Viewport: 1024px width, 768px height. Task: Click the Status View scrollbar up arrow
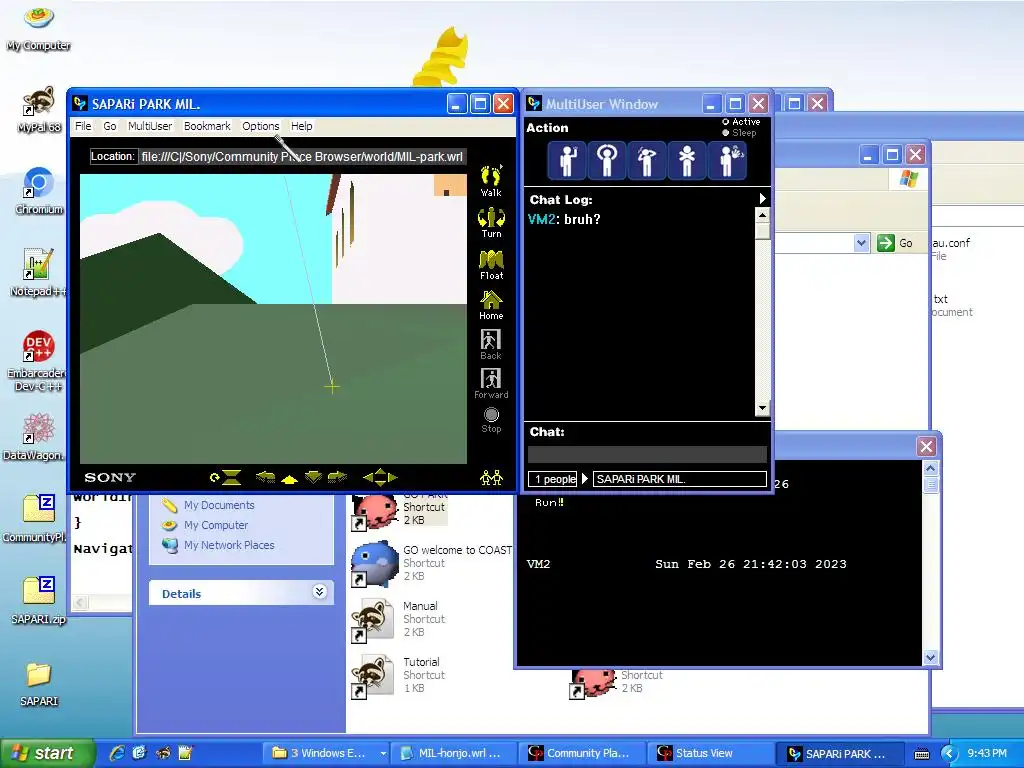[x=931, y=468]
